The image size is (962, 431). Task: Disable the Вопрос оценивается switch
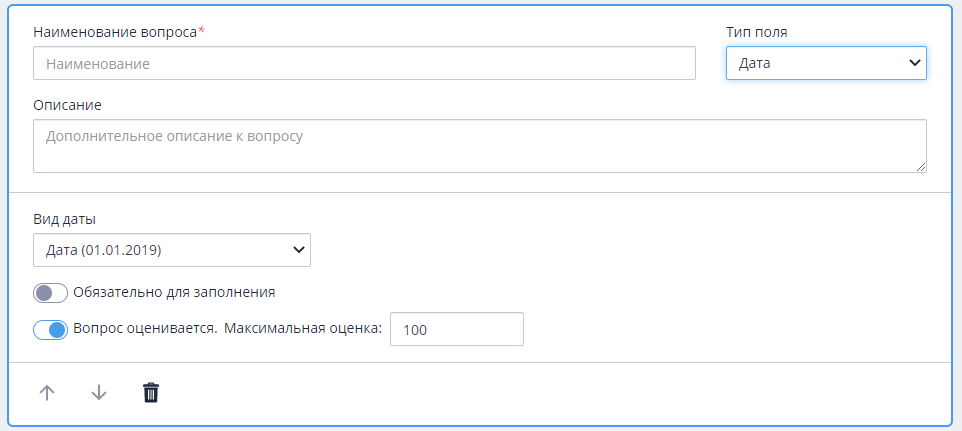(x=50, y=330)
